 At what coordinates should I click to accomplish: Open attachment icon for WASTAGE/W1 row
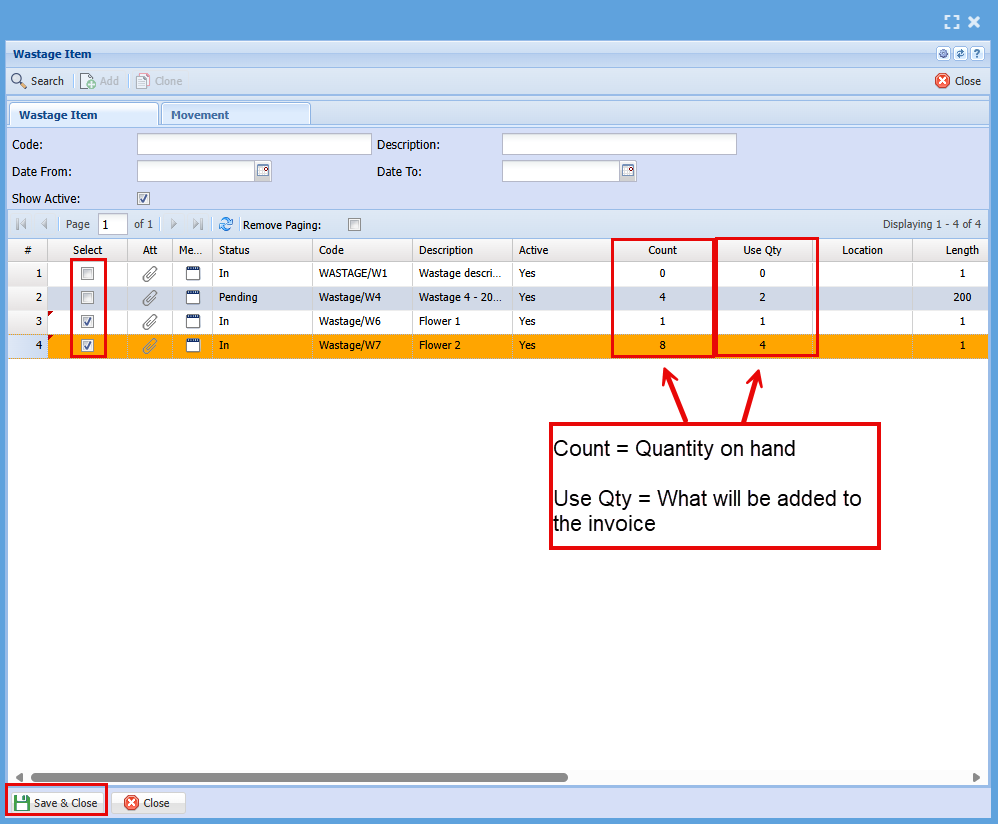click(150, 274)
